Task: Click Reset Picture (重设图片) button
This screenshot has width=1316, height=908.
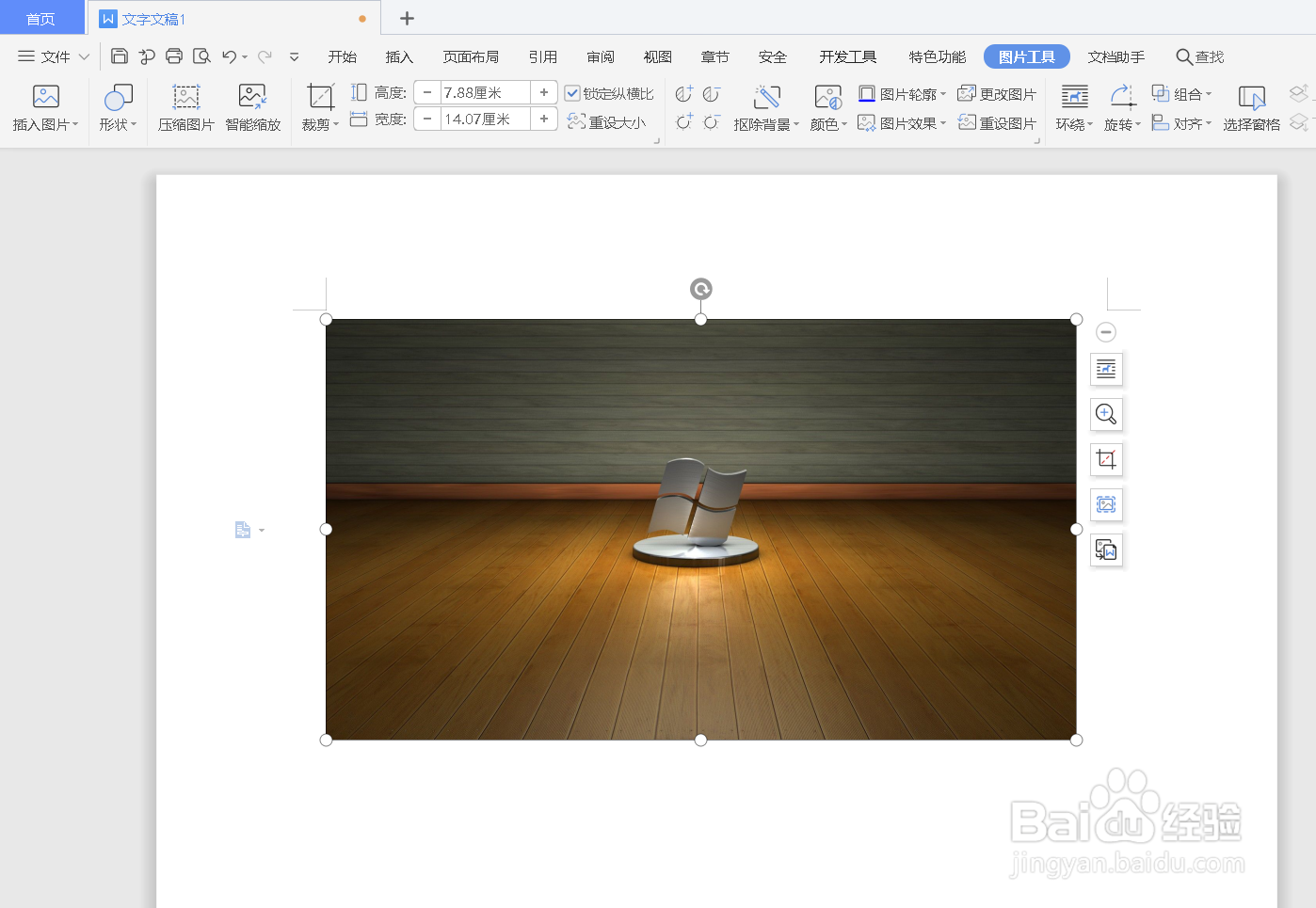Action: [x=997, y=123]
